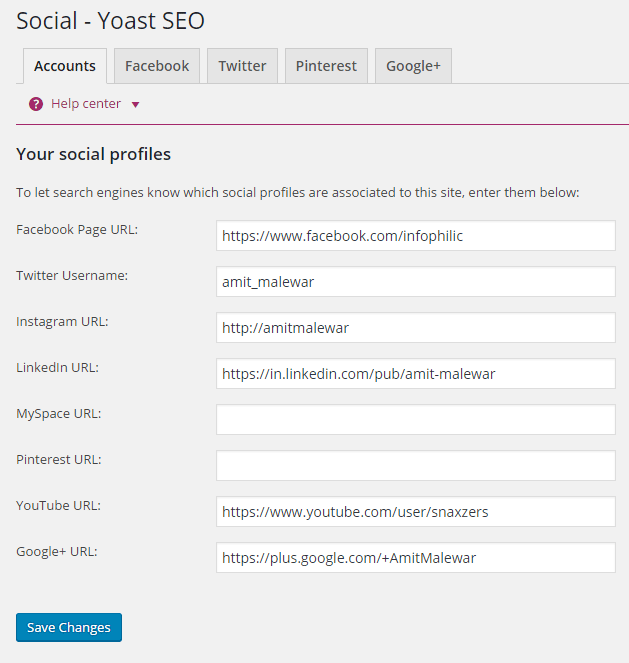Click the 'Twitter Username:' label
629x663 pixels.
pyautogui.click(x=72, y=276)
